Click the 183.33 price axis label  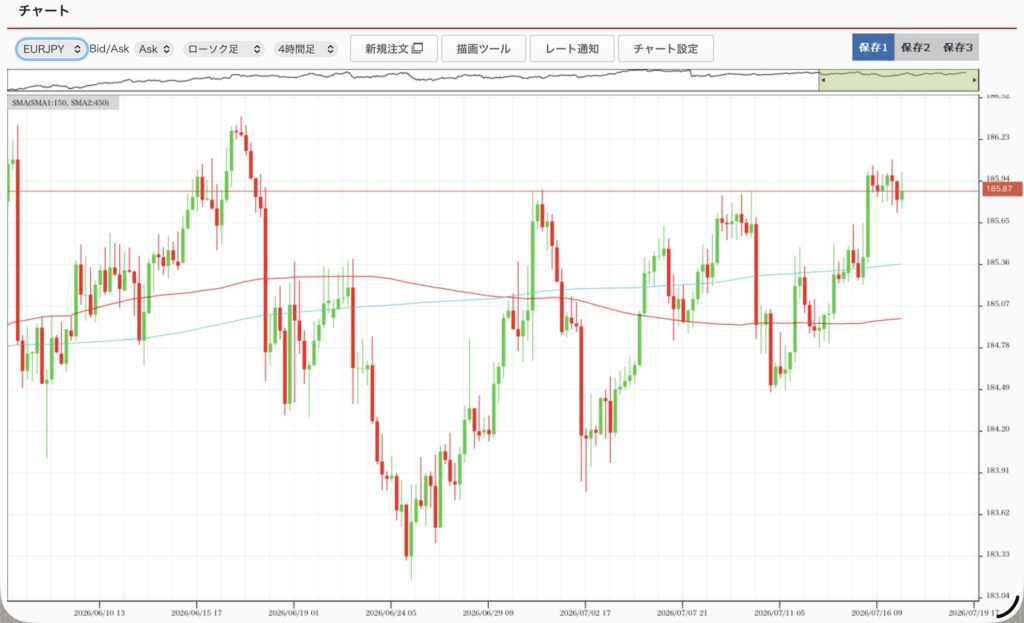pos(997,554)
